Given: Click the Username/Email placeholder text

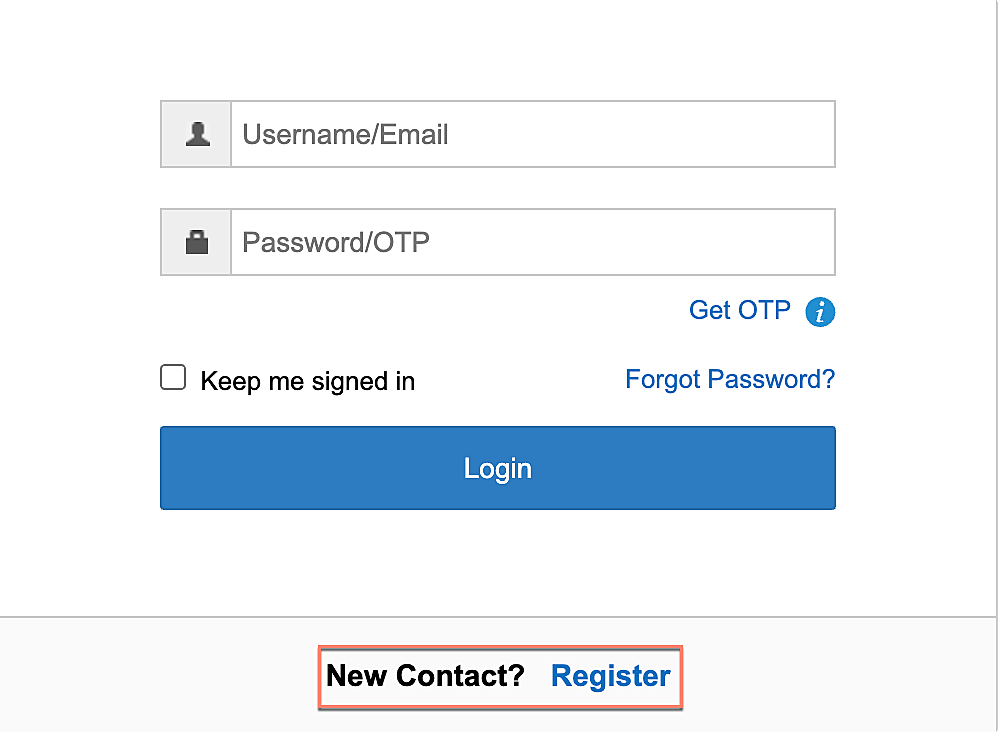Looking at the screenshot, I should (x=345, y=134).
